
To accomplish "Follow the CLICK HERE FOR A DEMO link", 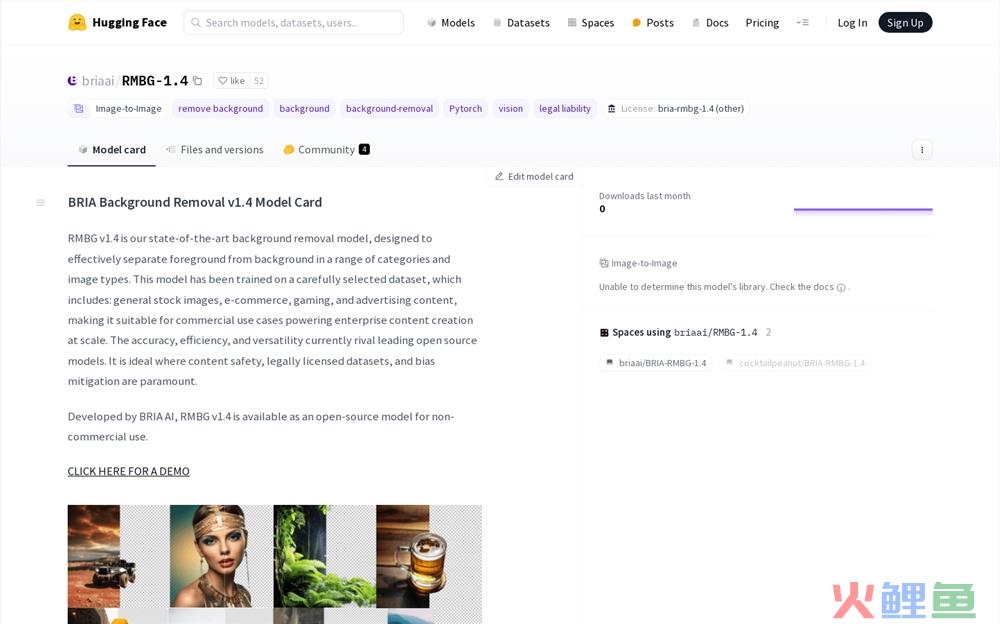I will point(129,472).
